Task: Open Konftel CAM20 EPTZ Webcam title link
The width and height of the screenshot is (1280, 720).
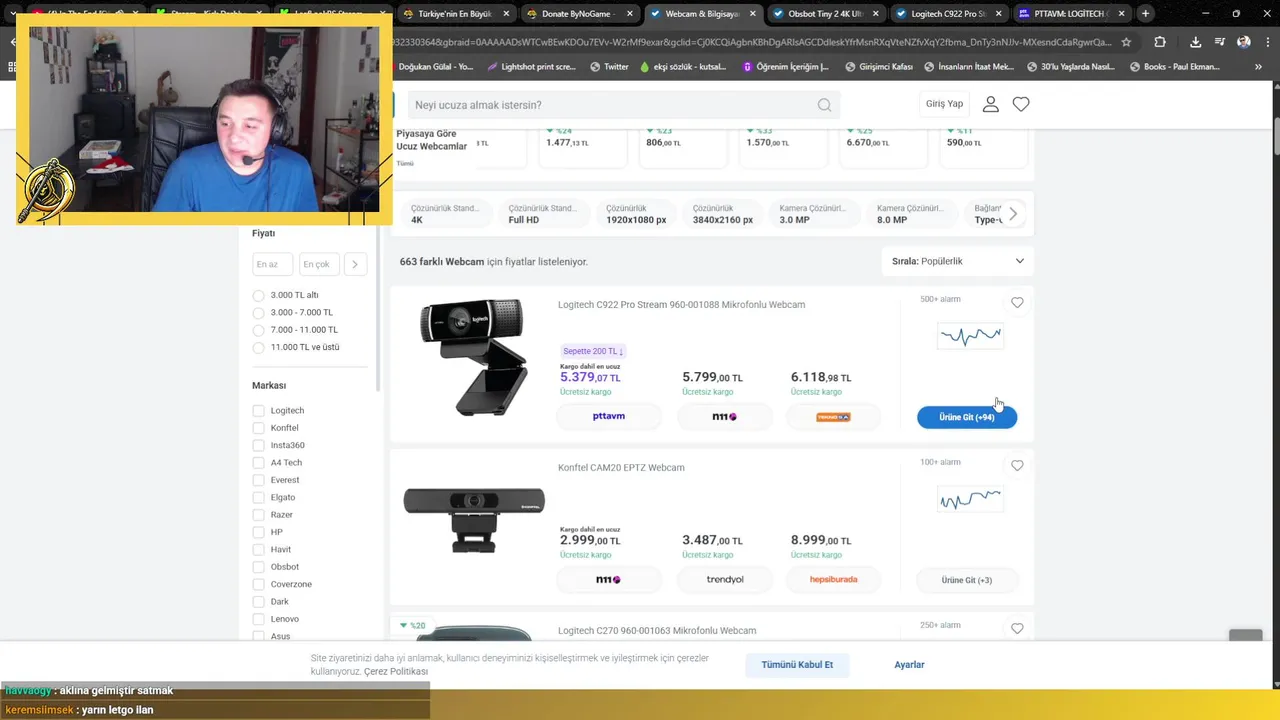Action: (621, 468)
